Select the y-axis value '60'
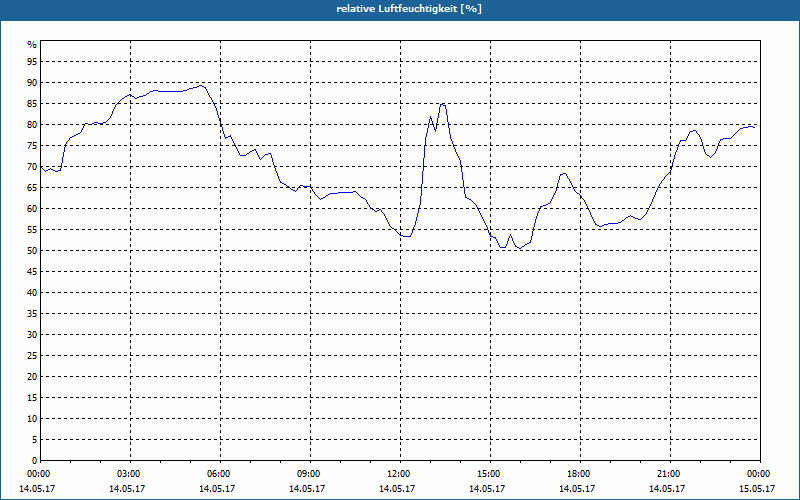The height and width of the screenshot is (500, 800). [x=32, y=209]
